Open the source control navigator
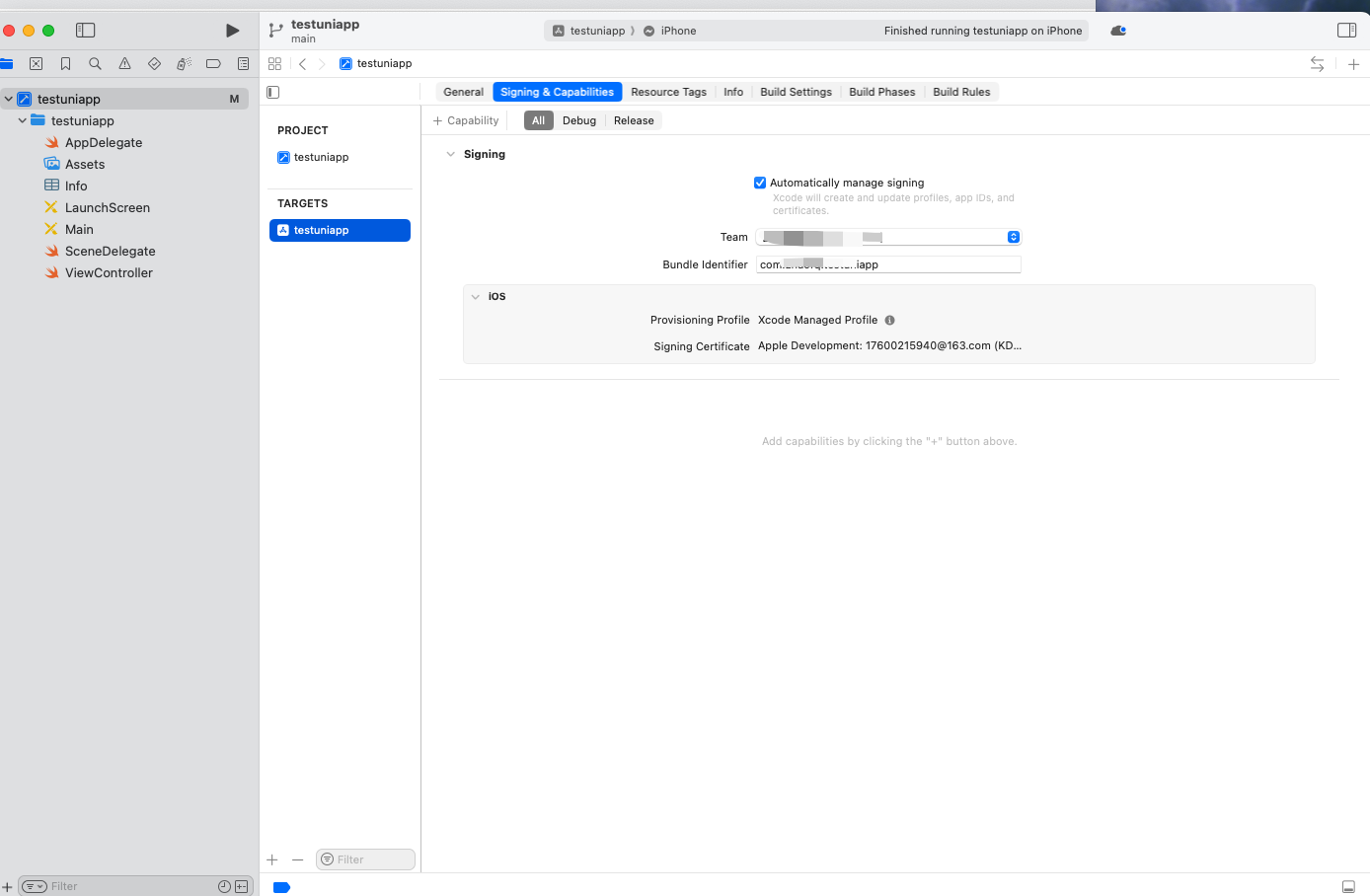Image resolution: width=1370 pixels, height=896 pixels. (x=36, y=64)
